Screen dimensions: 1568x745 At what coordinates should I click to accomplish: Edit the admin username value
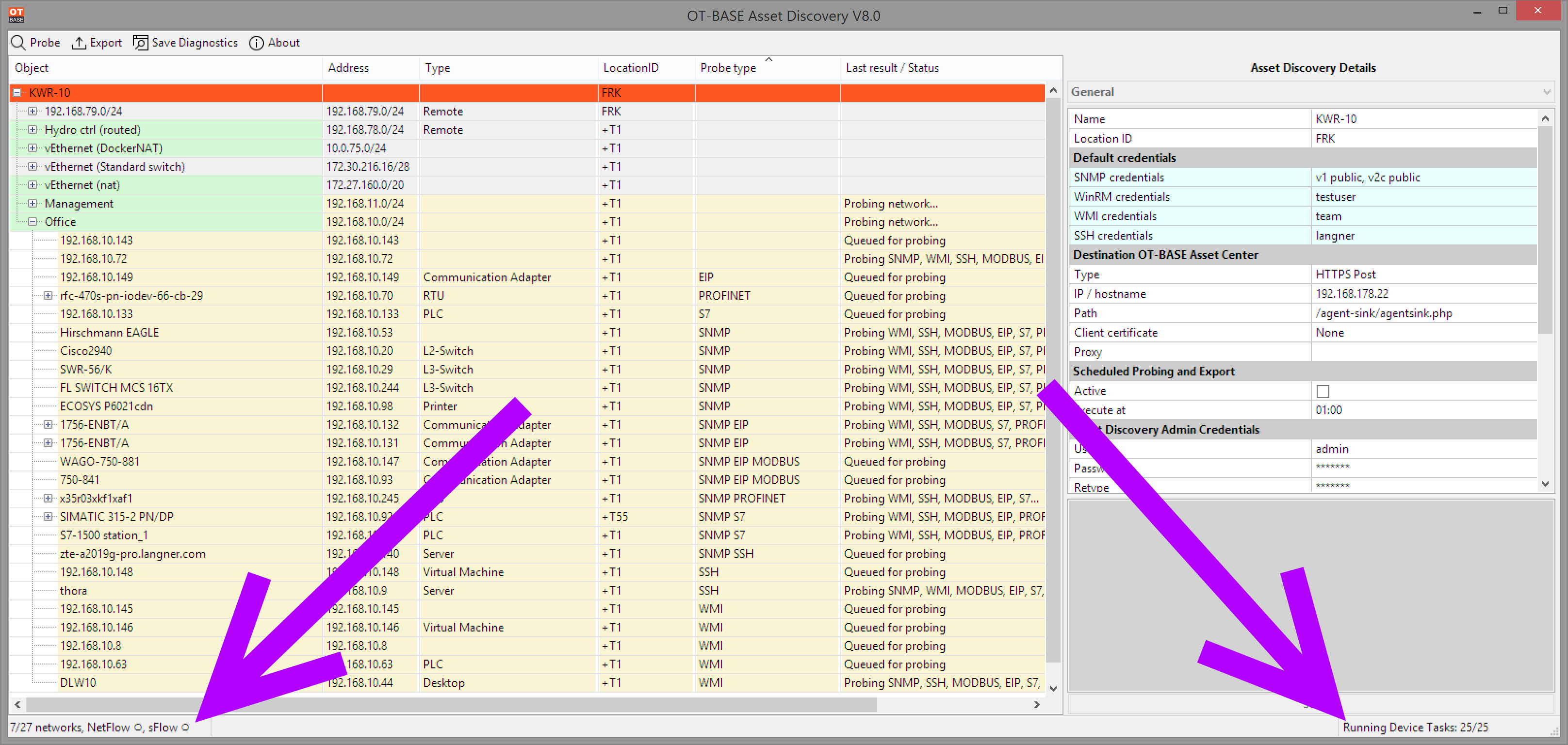[1424, 449]
